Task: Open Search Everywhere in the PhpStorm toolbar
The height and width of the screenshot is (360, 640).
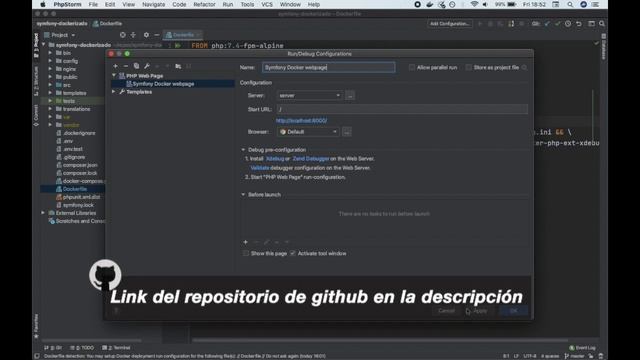Action: (x=602, y=24)
